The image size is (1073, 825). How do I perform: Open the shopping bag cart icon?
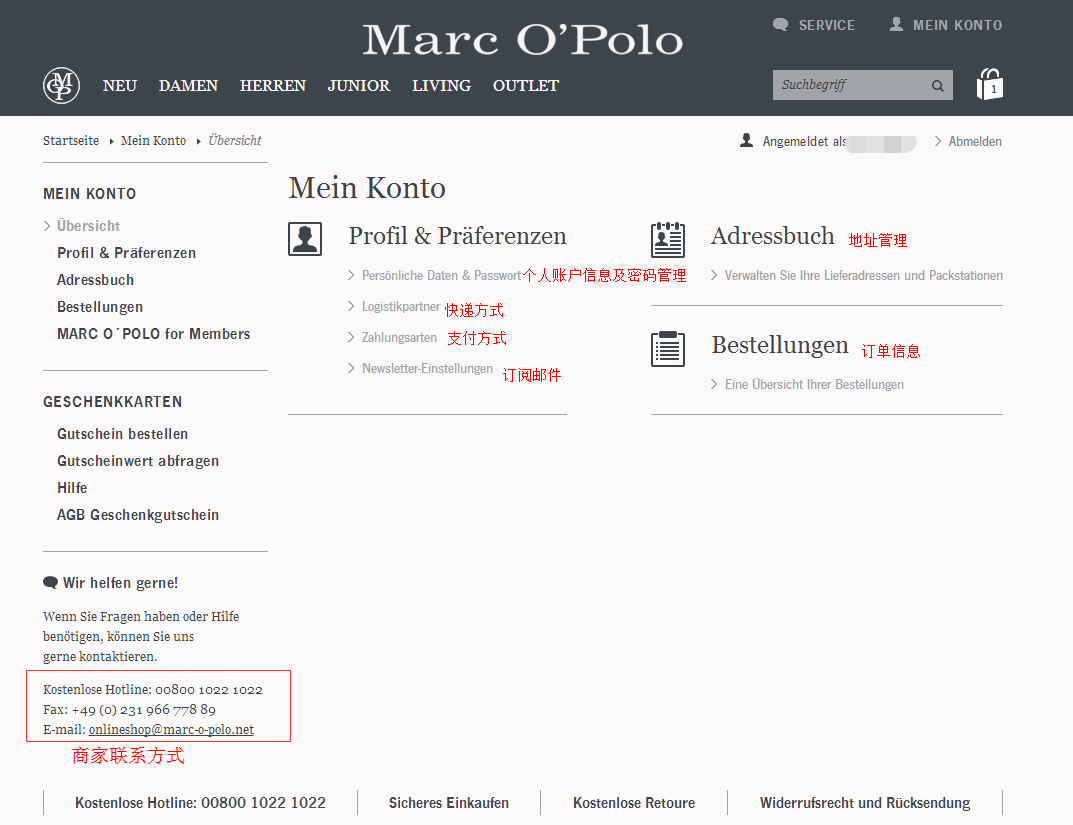pos(989,85)
